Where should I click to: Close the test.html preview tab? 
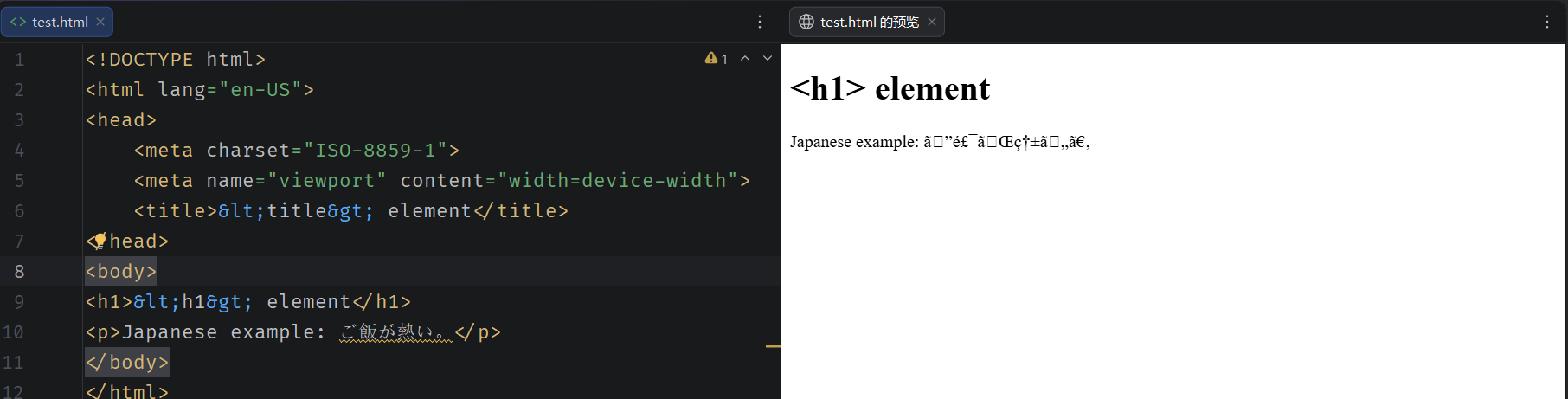tap(932, 22)
